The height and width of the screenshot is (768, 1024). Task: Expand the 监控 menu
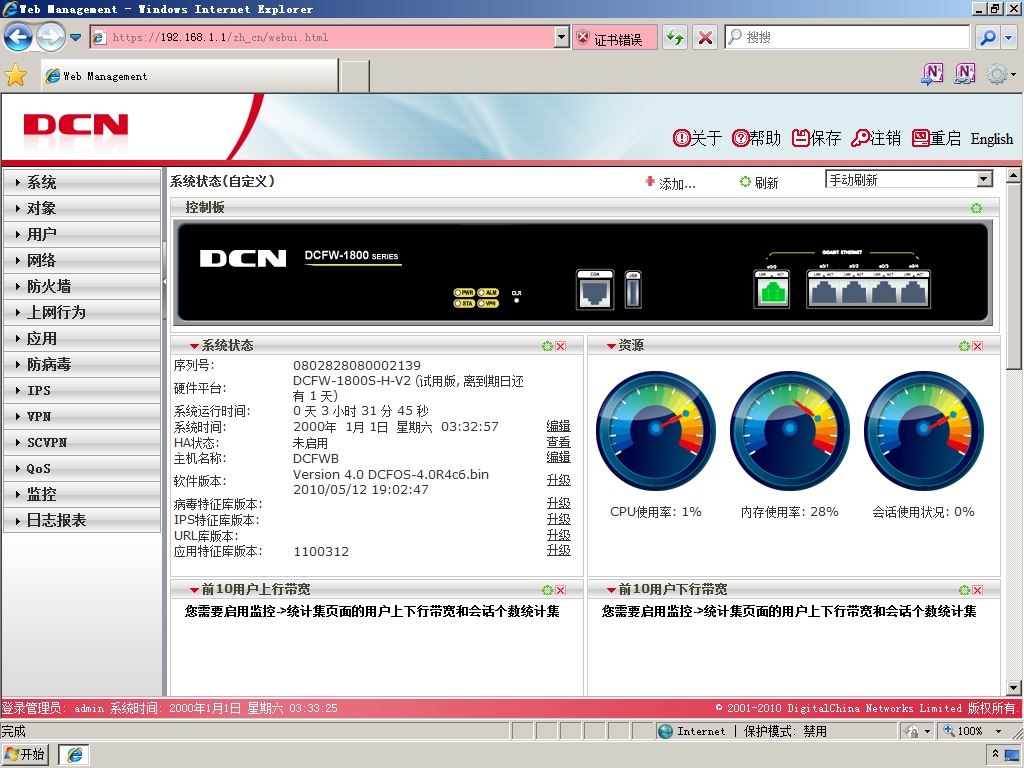click(x=82, y=494)
